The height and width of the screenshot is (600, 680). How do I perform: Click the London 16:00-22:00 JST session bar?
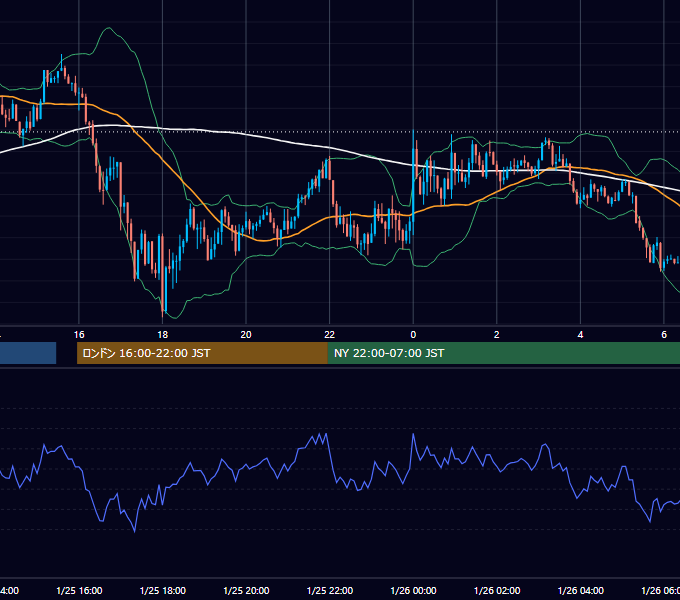[x=202, y=353]
